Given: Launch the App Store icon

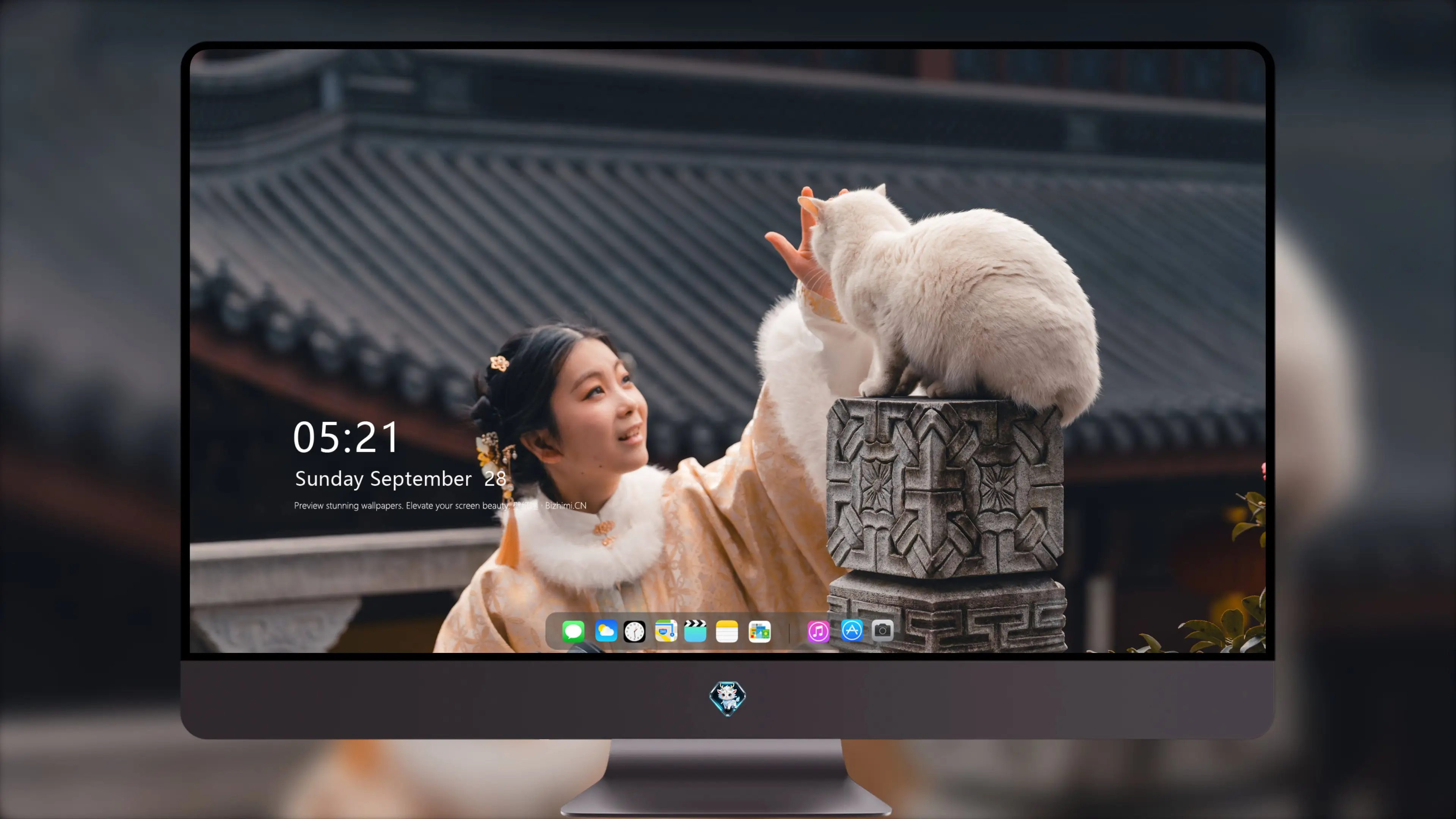Looking at the screenshot, I should 852,630.
